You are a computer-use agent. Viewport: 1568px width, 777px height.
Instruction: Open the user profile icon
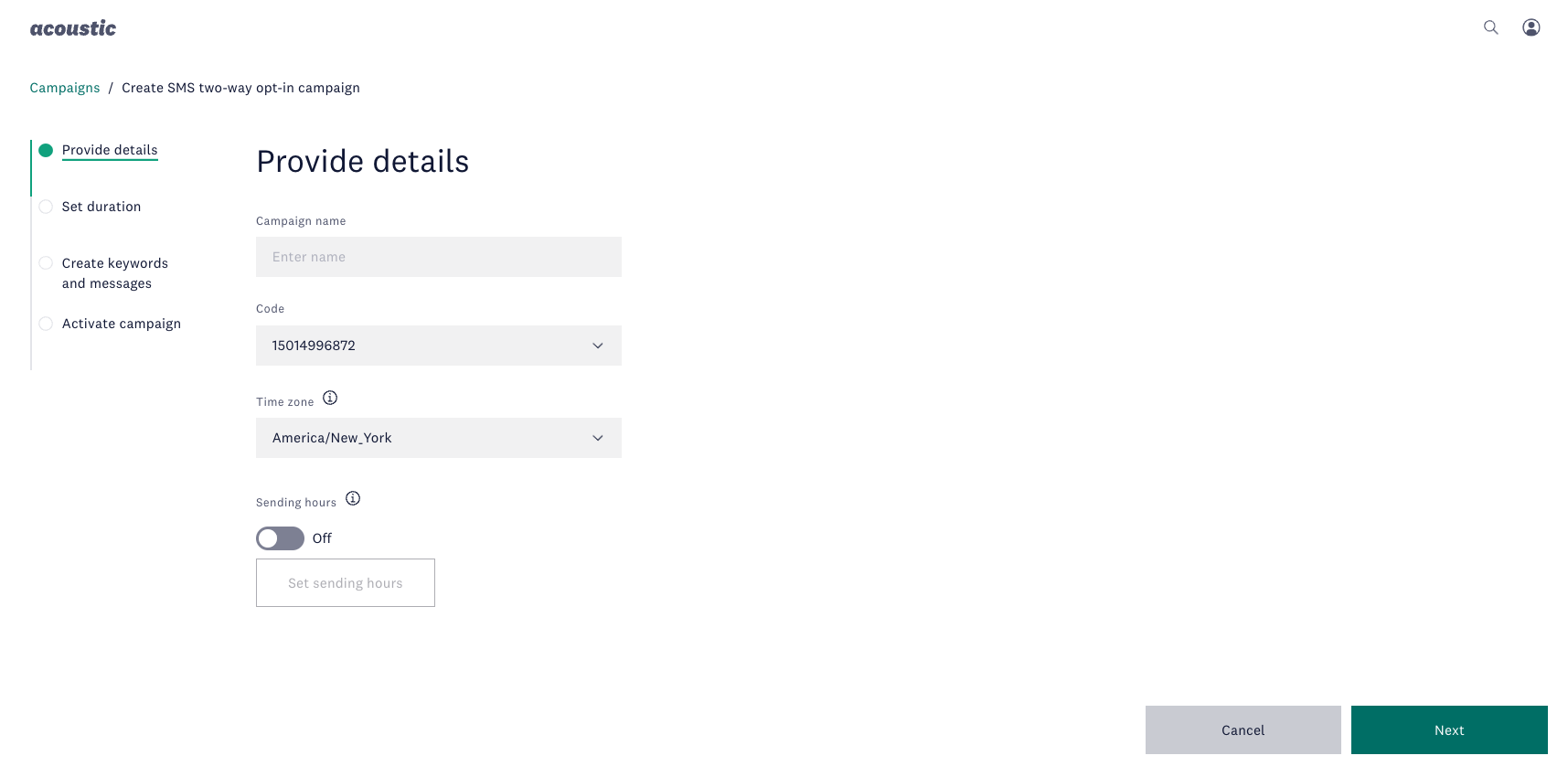[x=1531, y=27]
